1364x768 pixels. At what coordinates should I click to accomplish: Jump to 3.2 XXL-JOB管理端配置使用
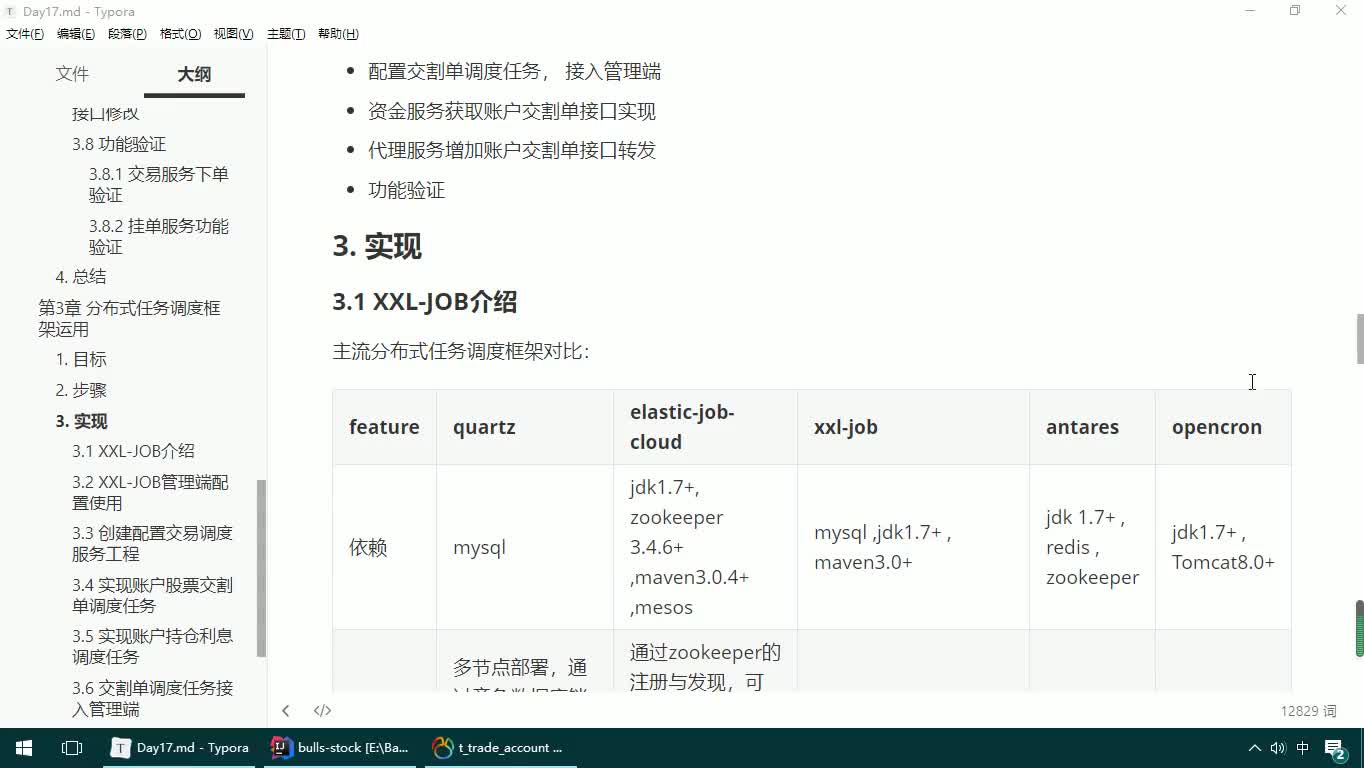point(150,492)
